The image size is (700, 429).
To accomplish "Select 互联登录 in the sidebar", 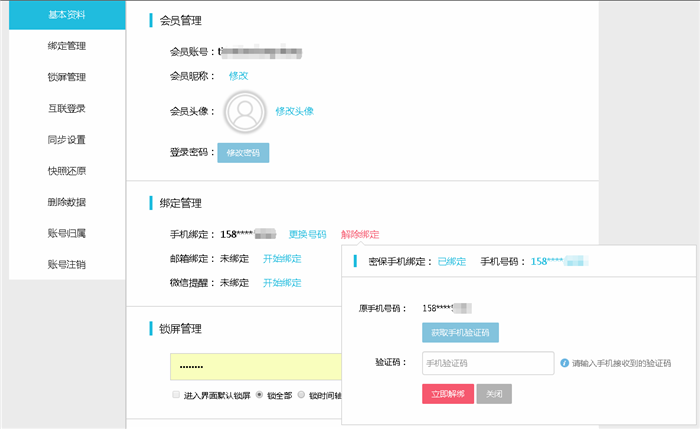I will pos(67,108).
